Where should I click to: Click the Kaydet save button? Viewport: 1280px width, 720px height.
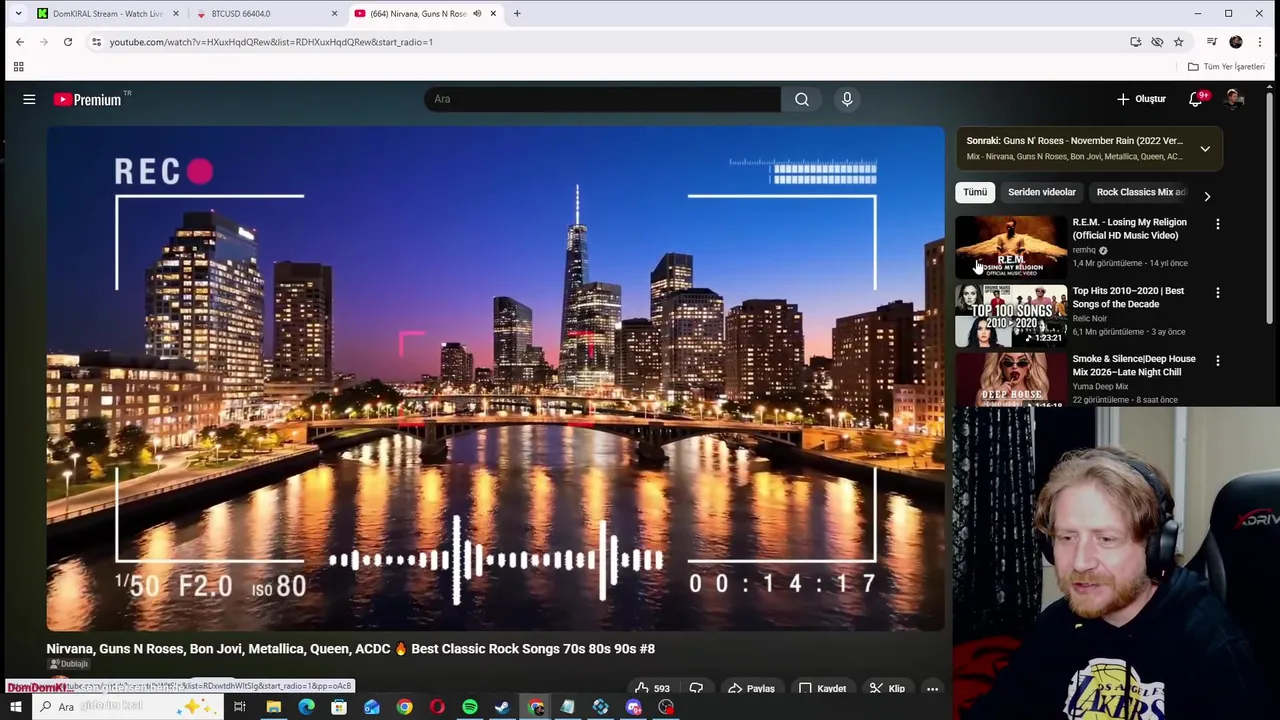[823, 688]
